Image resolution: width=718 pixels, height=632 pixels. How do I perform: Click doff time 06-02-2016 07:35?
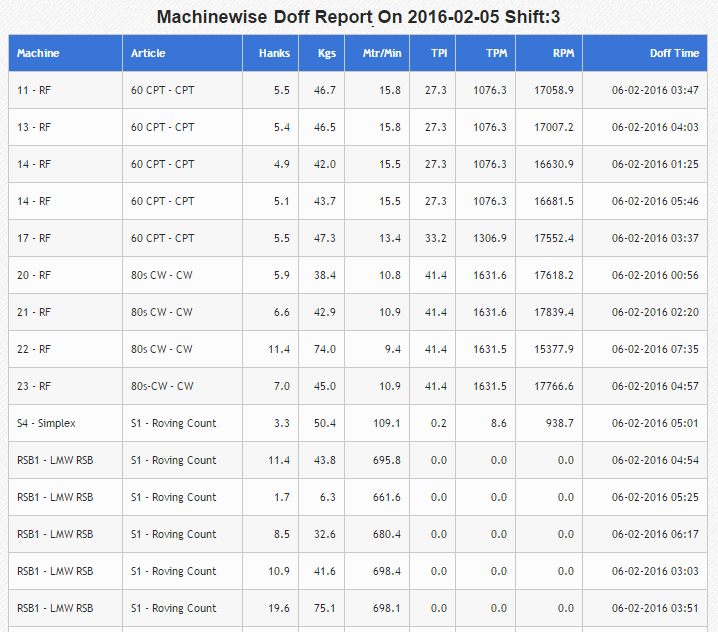click(655, 349)
